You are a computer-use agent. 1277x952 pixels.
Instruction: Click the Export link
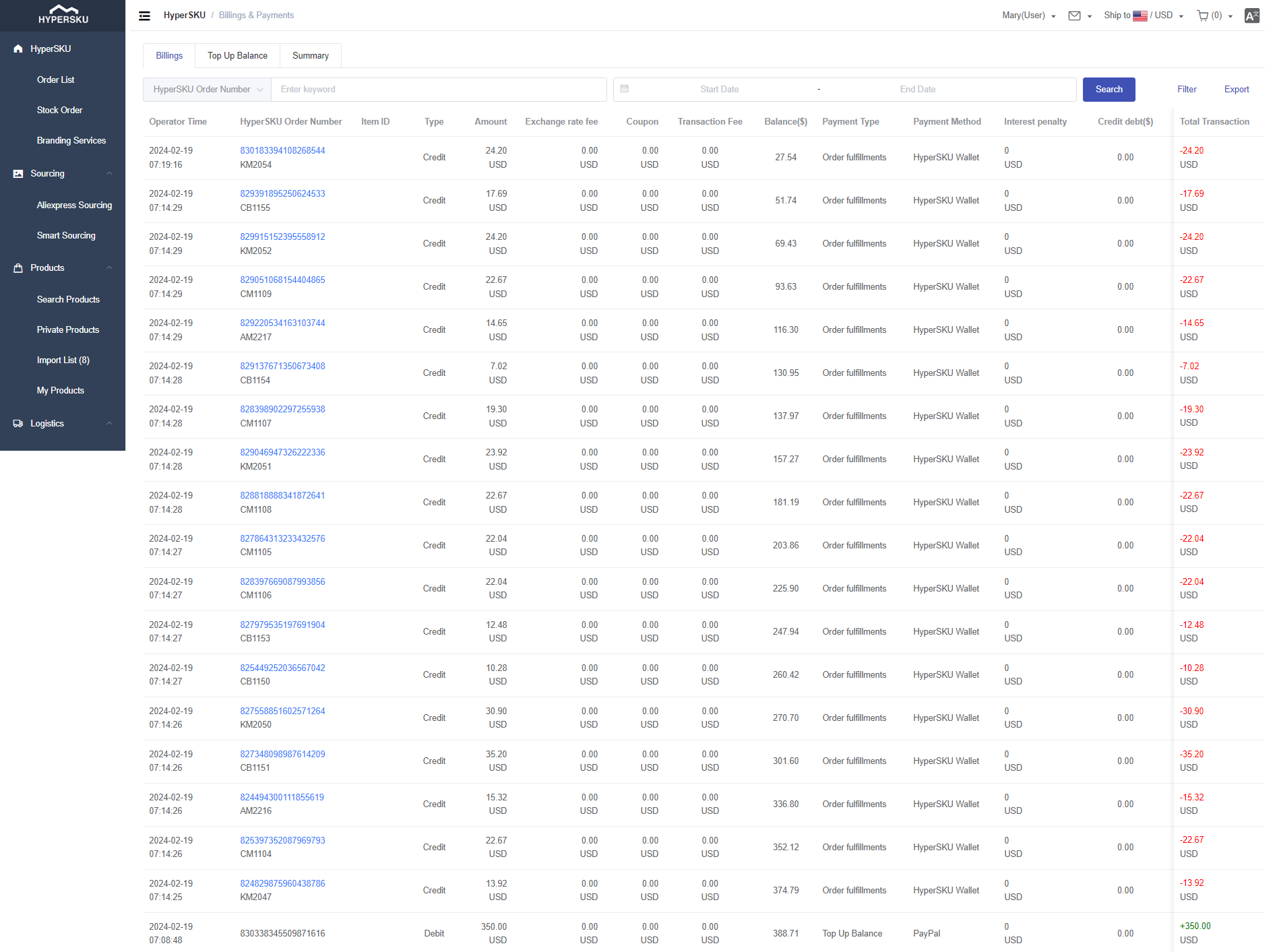tap(1236, 90)
